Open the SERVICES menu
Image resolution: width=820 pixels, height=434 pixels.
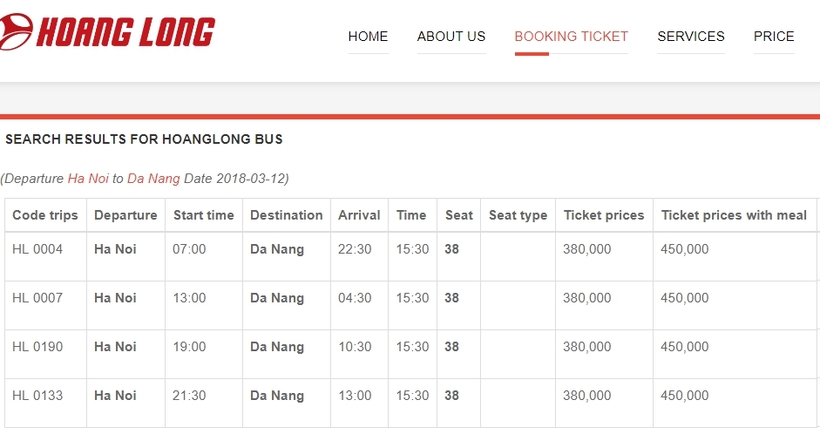coord(691,36)
